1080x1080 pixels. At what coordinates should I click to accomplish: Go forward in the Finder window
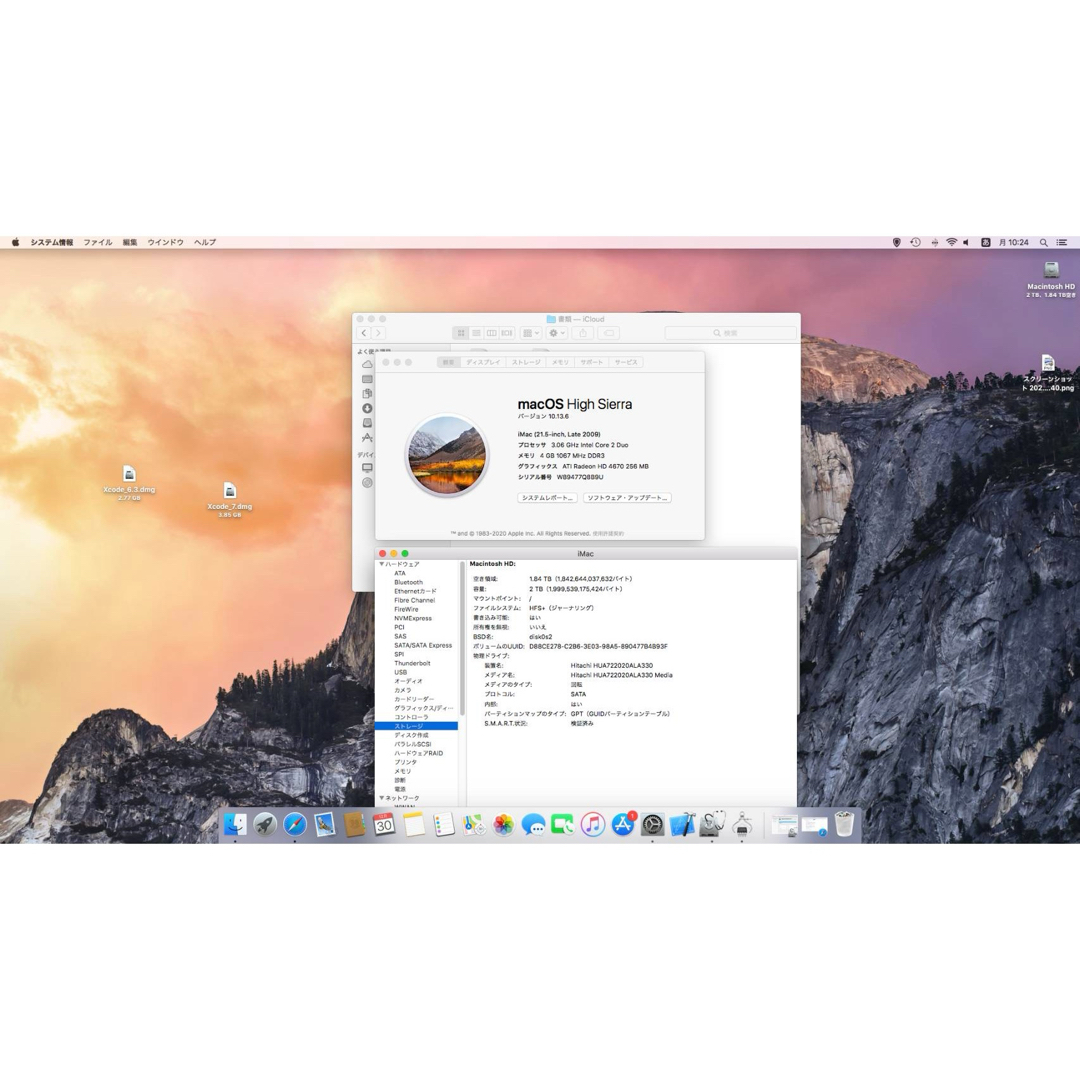point(378,333)
